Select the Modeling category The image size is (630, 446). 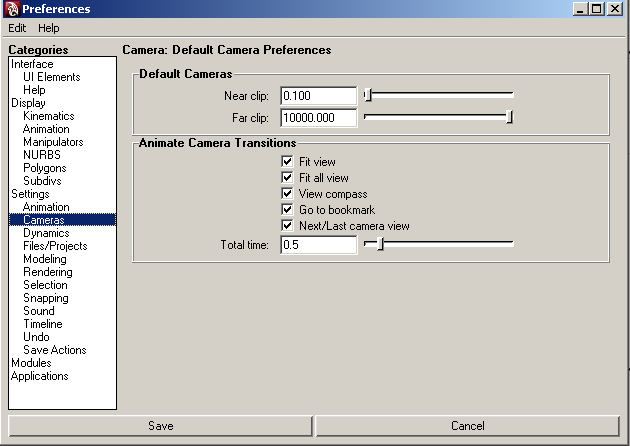[45, 259]
